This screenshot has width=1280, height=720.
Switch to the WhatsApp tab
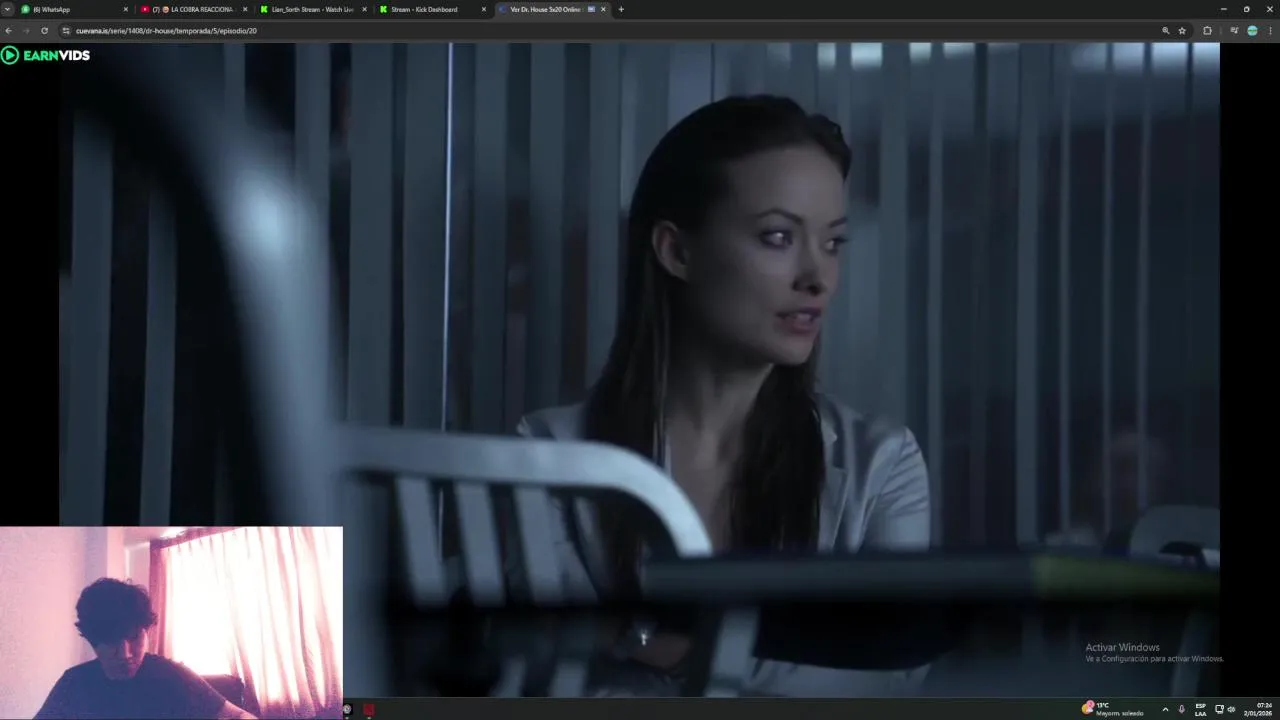coord(74,9)
